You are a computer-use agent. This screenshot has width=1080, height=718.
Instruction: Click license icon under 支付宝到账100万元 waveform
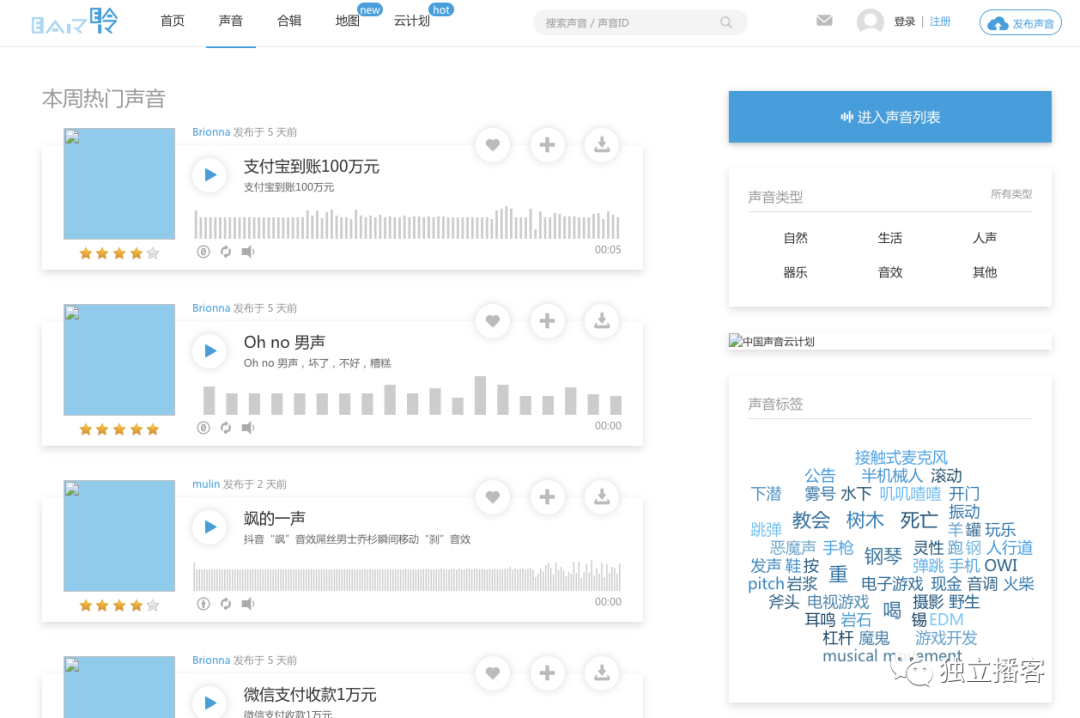click(x=203, y=252)
